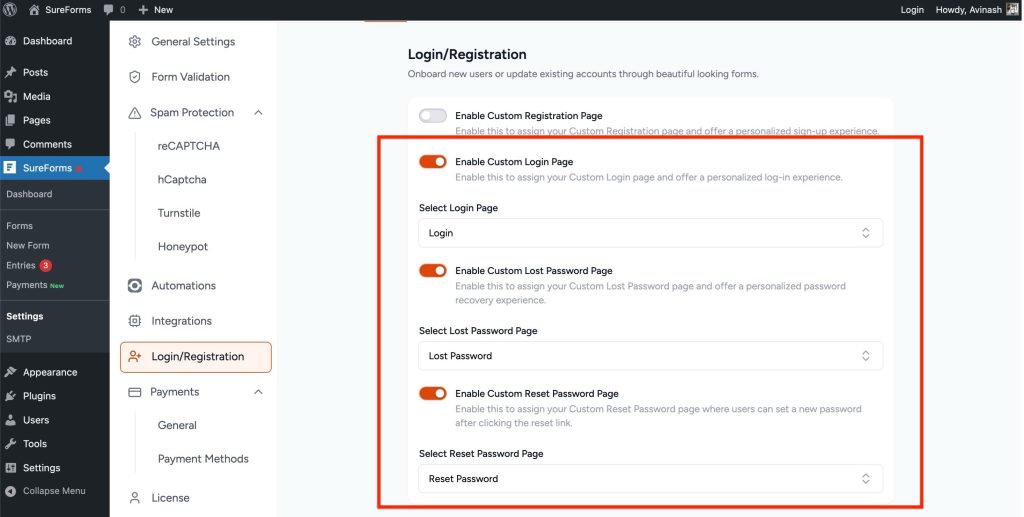Click the General Settings gear icon
1024x517 pixels.
tap(135, 42)
